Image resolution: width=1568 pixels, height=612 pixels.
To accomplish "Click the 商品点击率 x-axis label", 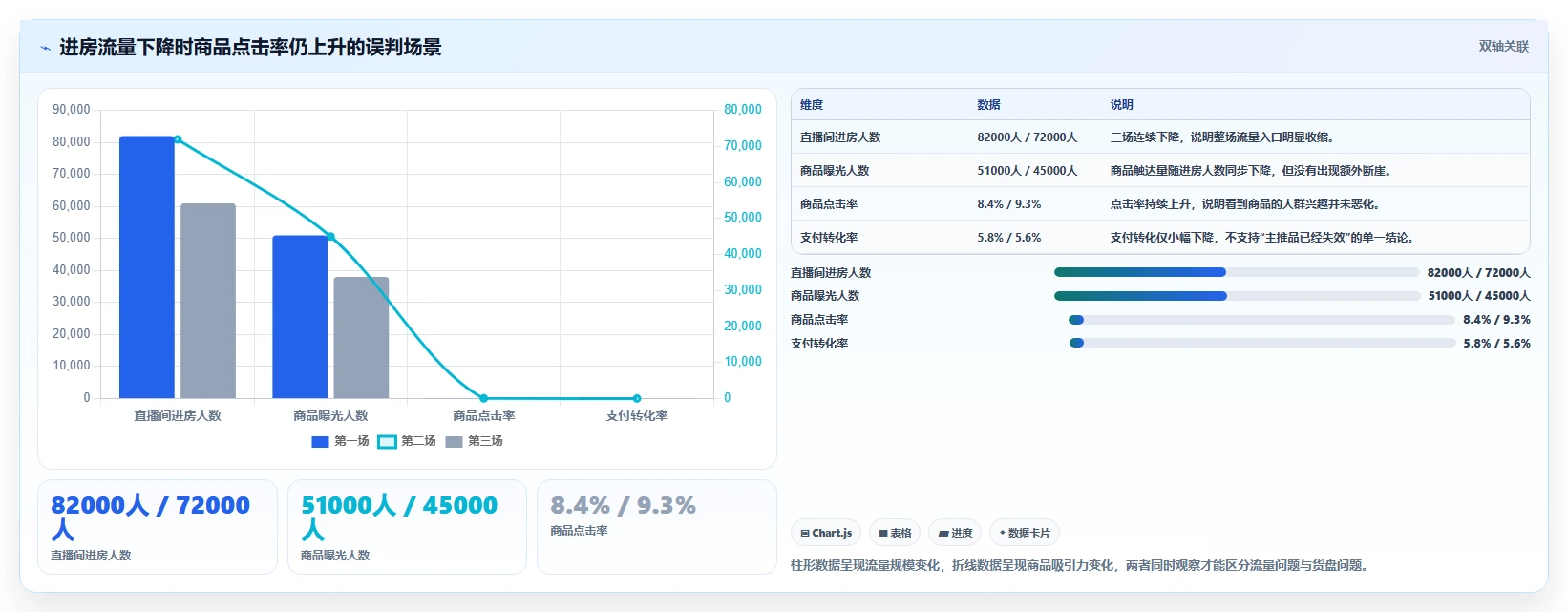I will 484,415.
